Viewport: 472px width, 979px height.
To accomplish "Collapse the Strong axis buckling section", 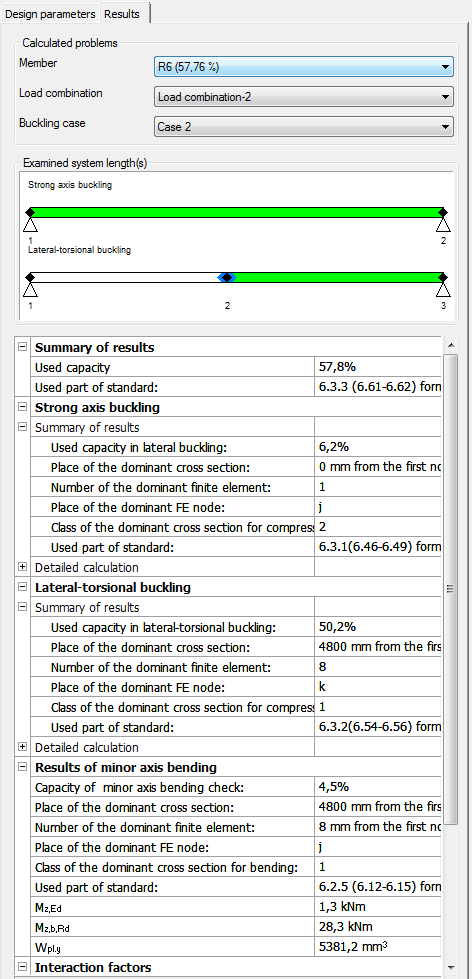I will pyautogui.click(x=23, y=407).
